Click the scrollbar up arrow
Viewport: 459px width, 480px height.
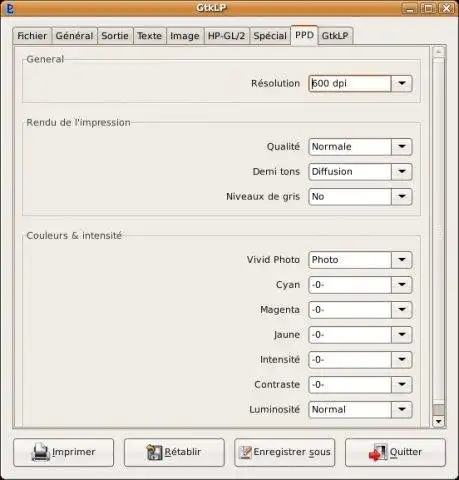[438, 52]
